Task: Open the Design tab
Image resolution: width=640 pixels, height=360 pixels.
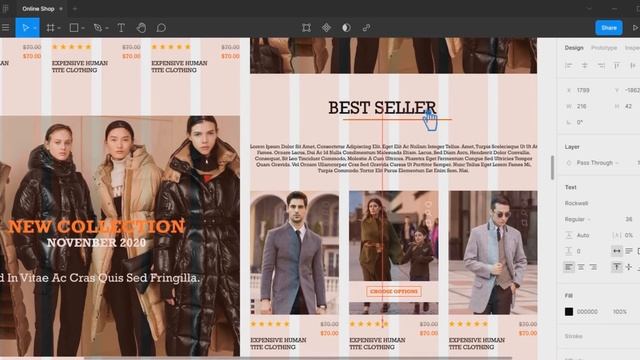Action: [574, 48]
